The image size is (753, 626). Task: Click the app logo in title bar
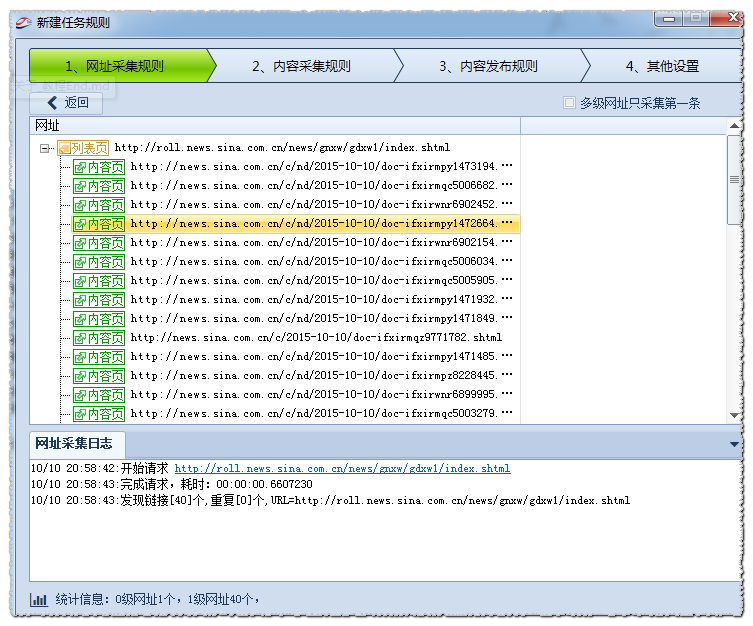23,22
